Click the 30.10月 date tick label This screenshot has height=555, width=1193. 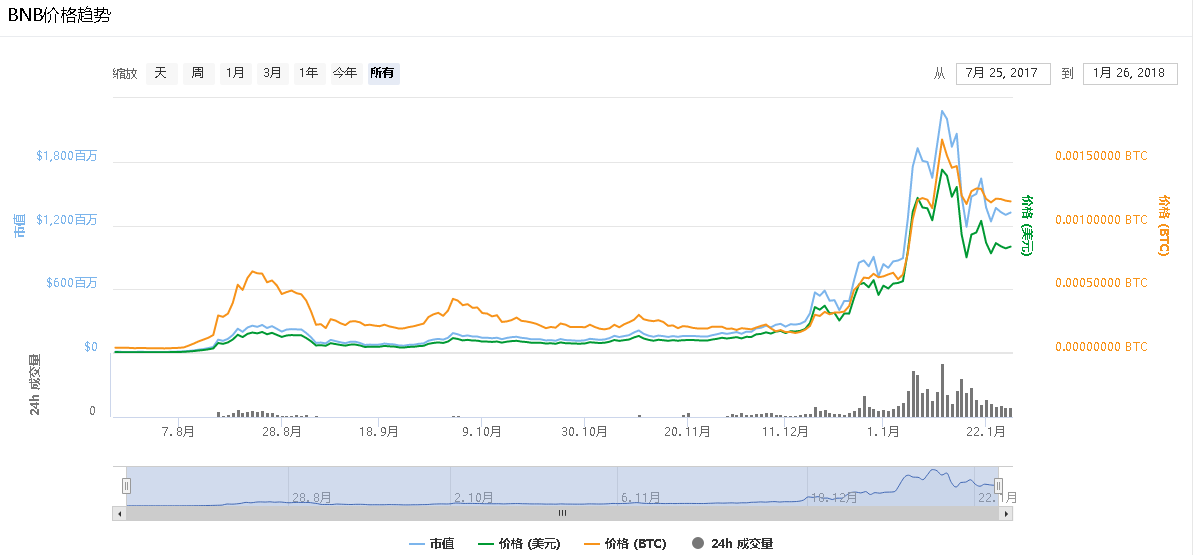pos(584,431)
